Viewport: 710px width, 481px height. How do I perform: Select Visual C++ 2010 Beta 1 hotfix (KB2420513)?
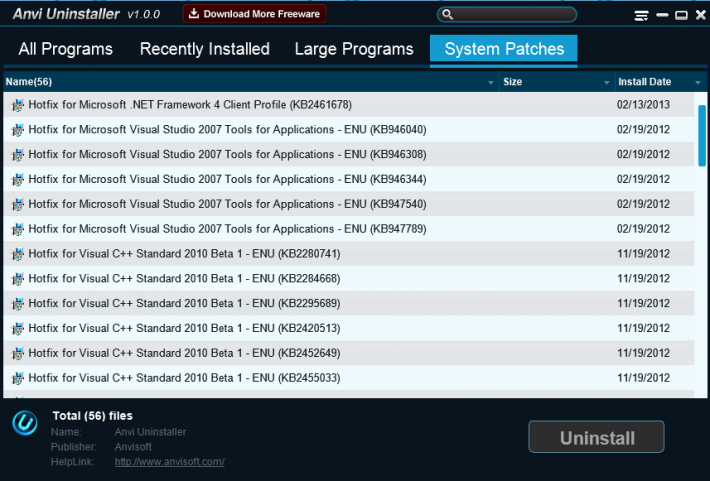(349, 328)
